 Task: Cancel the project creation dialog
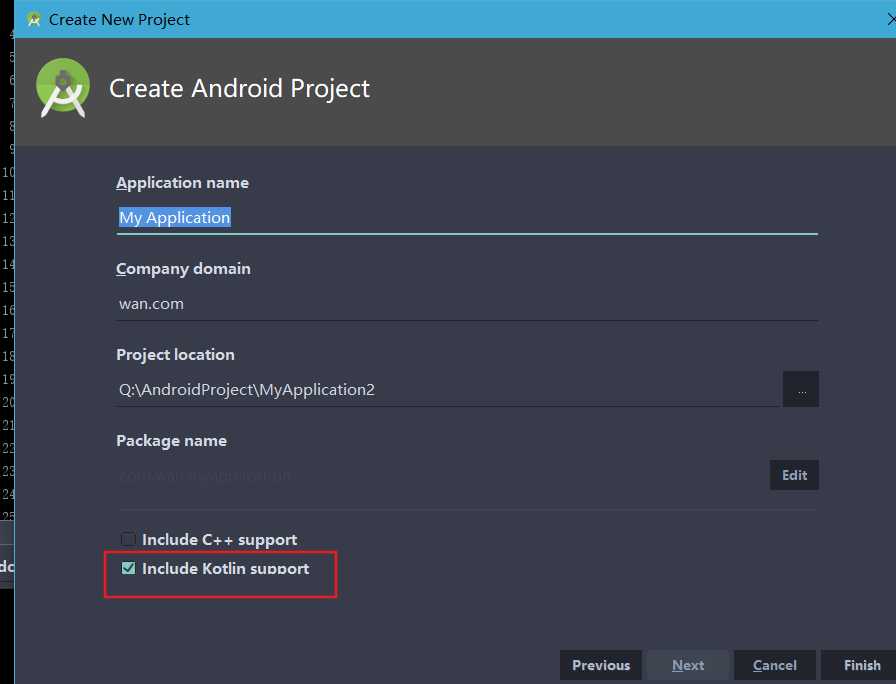tap(775, 665)
